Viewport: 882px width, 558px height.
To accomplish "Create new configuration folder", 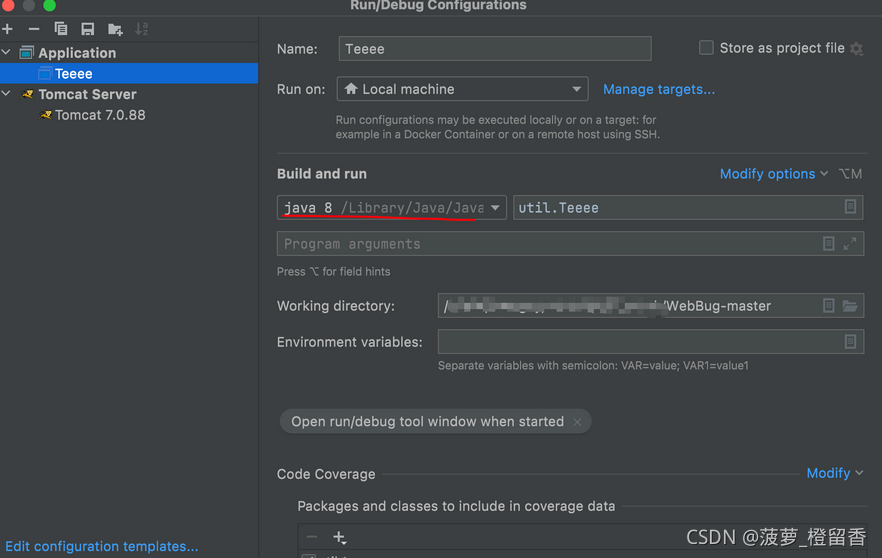I will 115,29.
